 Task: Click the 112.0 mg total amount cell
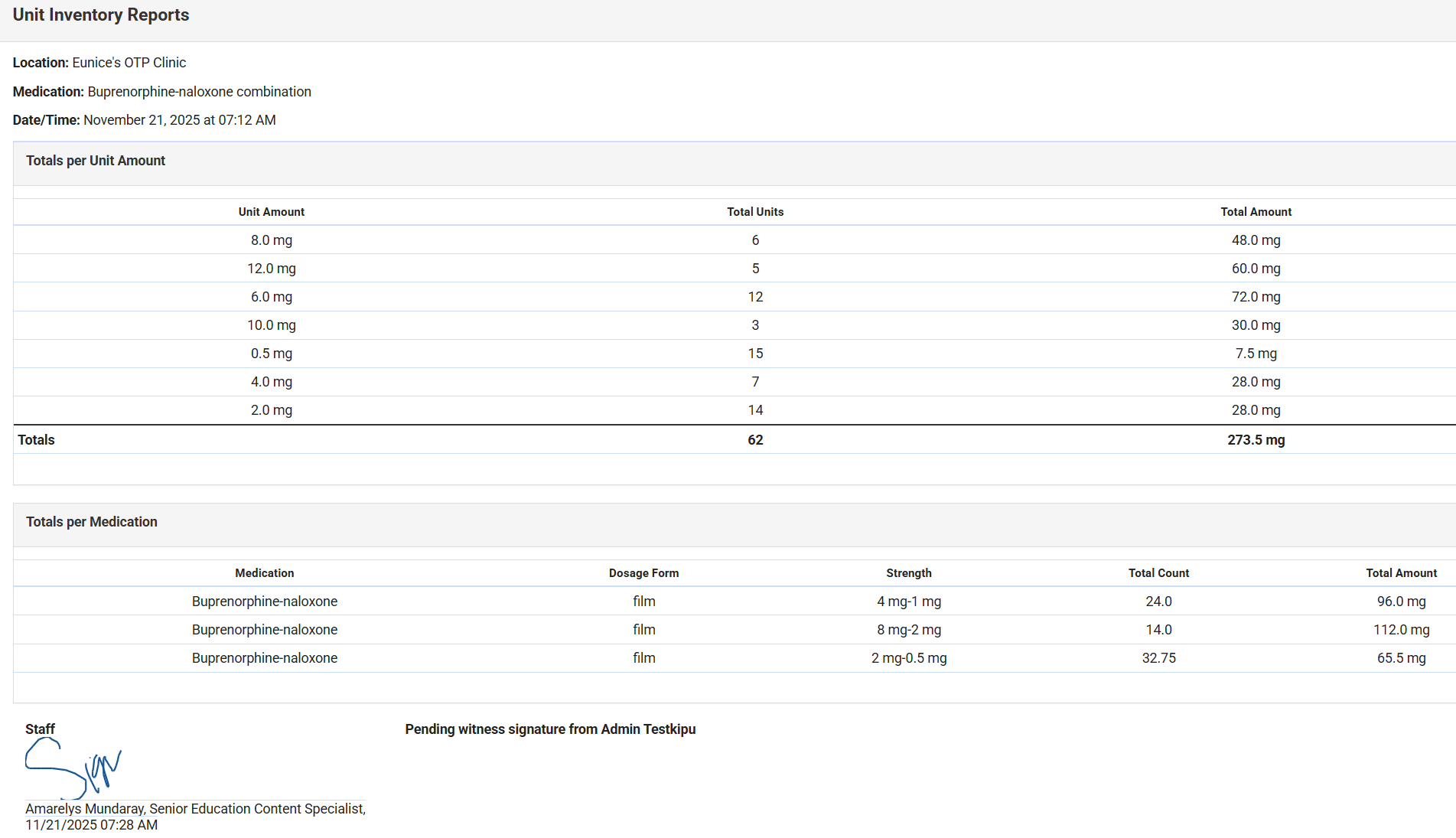pos(1401,630)
